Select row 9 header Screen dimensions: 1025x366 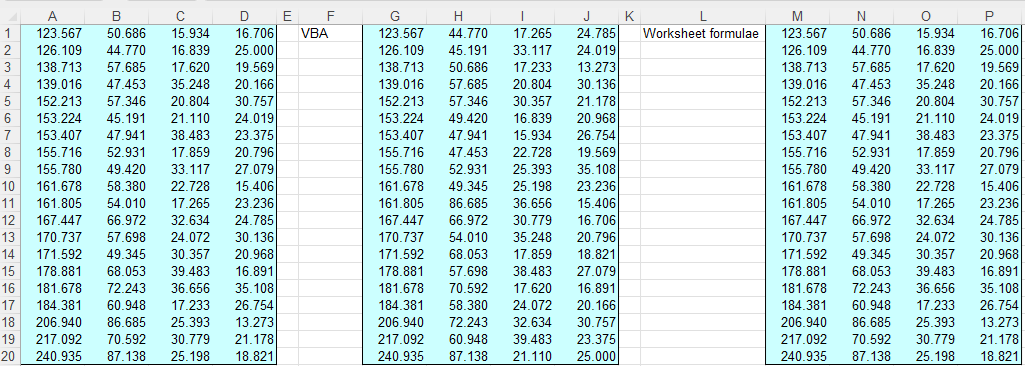10,169
